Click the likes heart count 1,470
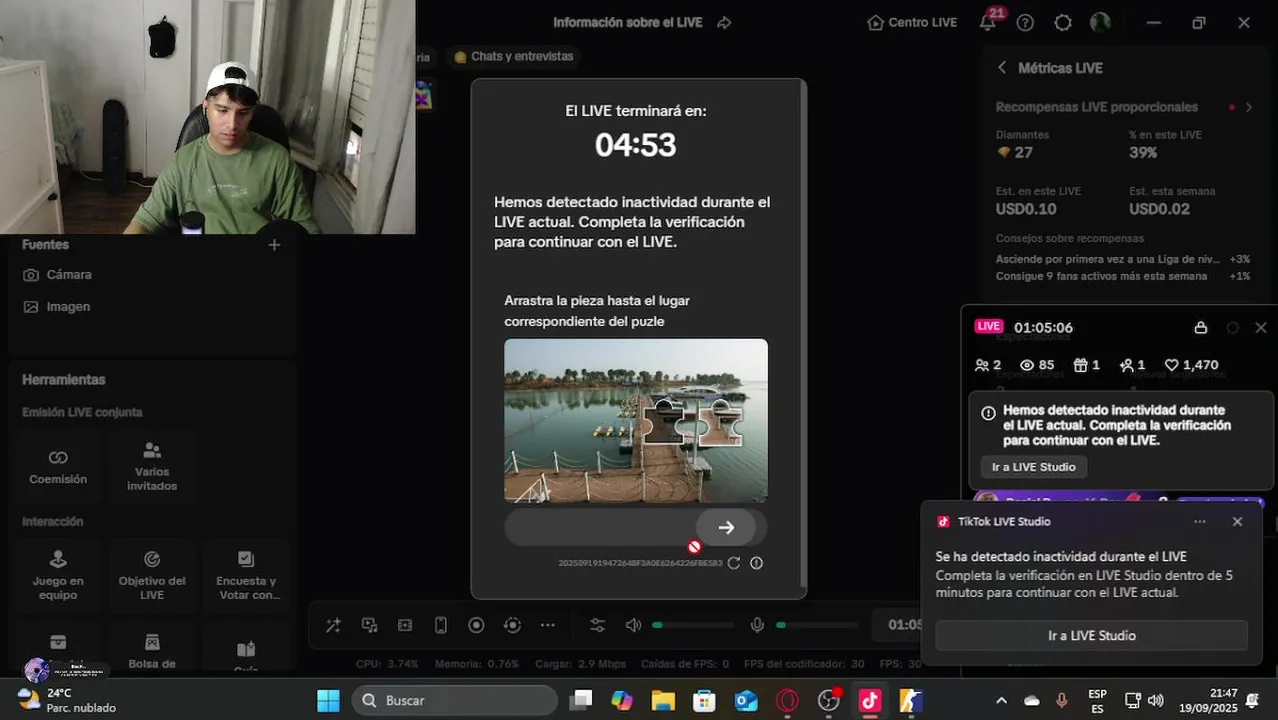 [1191, 365]
